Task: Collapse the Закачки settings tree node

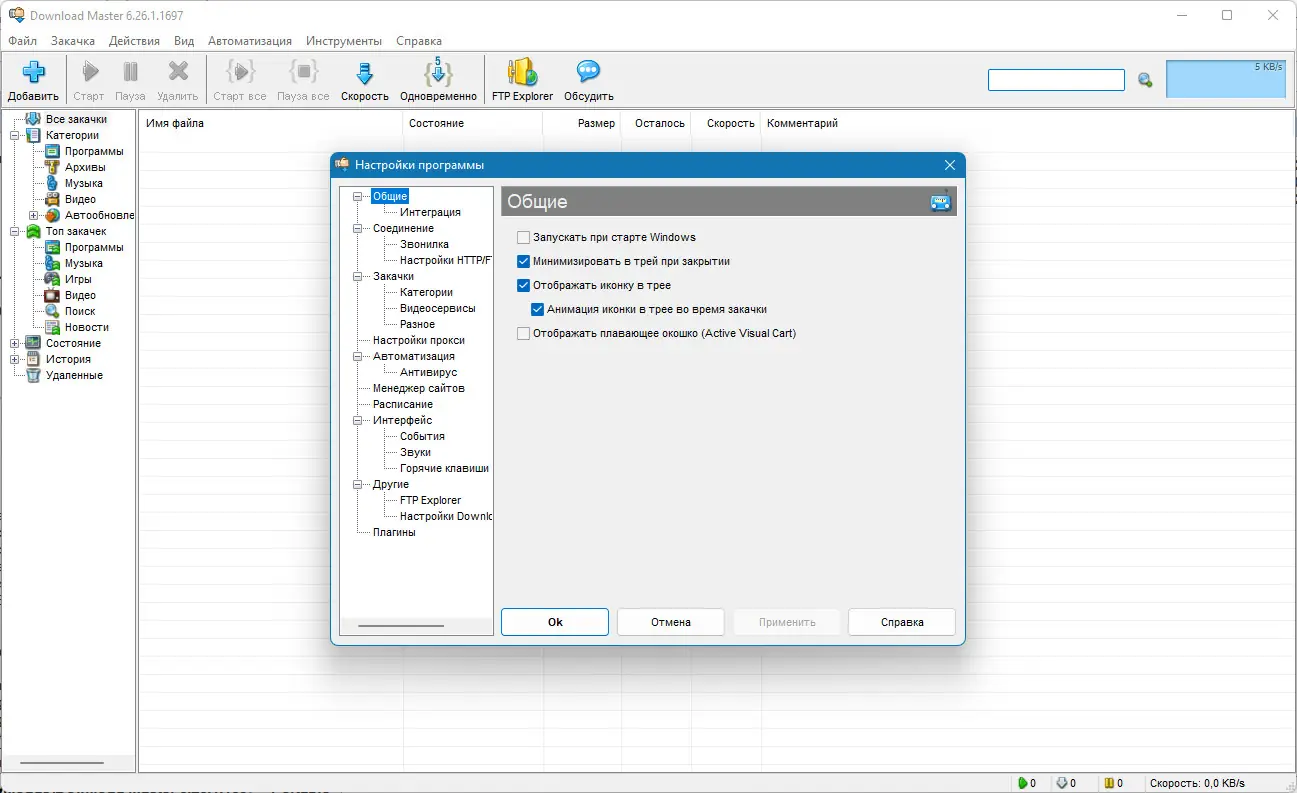Action: pos(358,276)
